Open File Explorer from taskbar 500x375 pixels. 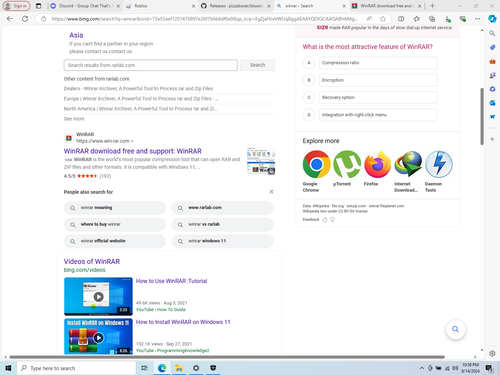(179, 368)
